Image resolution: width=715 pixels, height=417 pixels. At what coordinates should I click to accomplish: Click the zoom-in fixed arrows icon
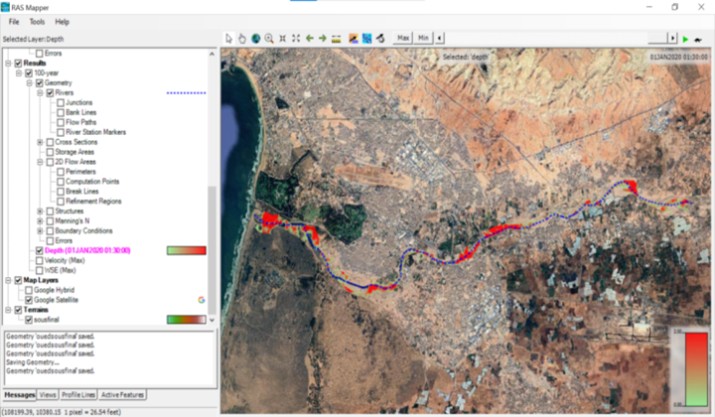pos(283,39)
